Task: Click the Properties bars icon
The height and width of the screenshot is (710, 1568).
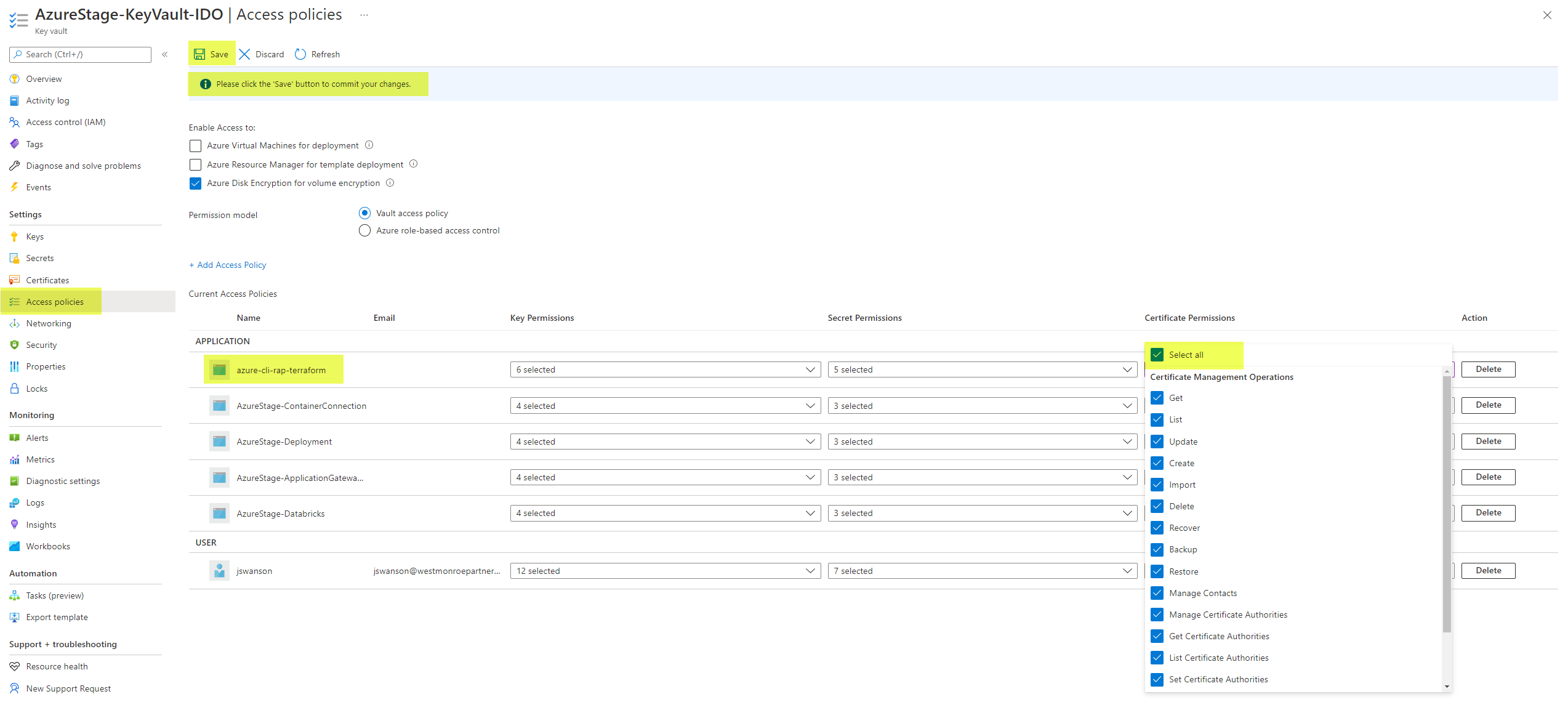Action: (15, 366)
